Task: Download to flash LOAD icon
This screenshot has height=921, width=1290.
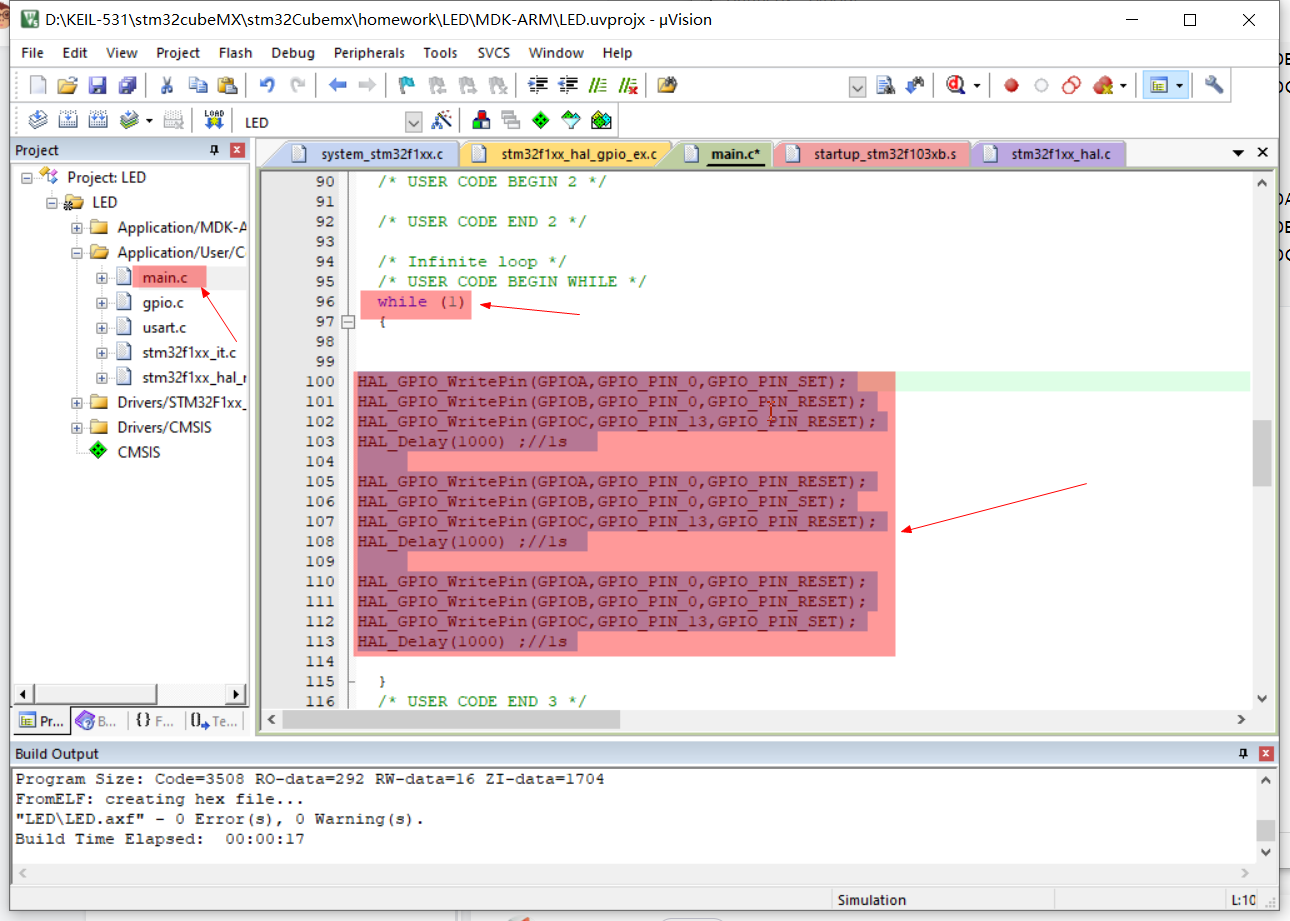Action: coord(214,121)
